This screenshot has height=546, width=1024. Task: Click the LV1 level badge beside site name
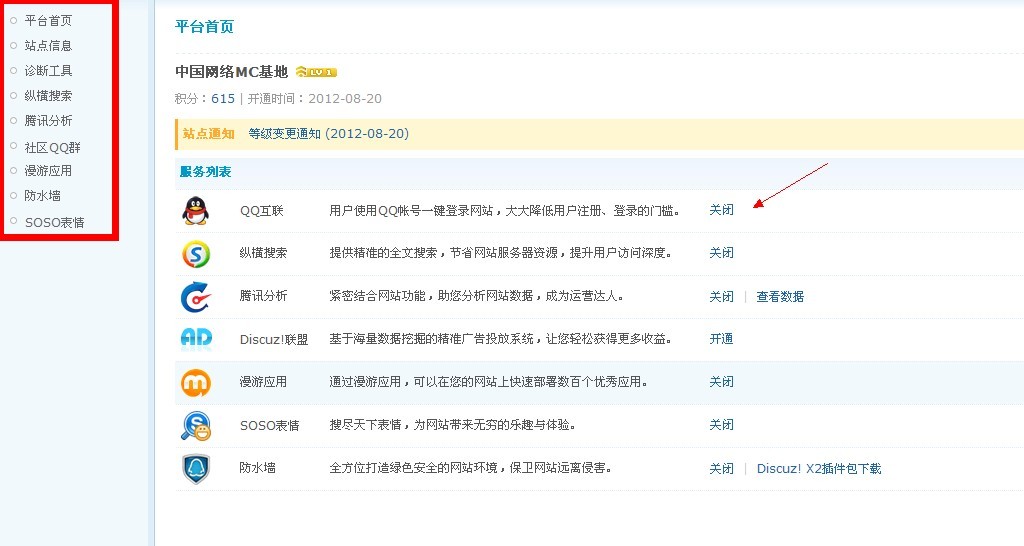316,72
